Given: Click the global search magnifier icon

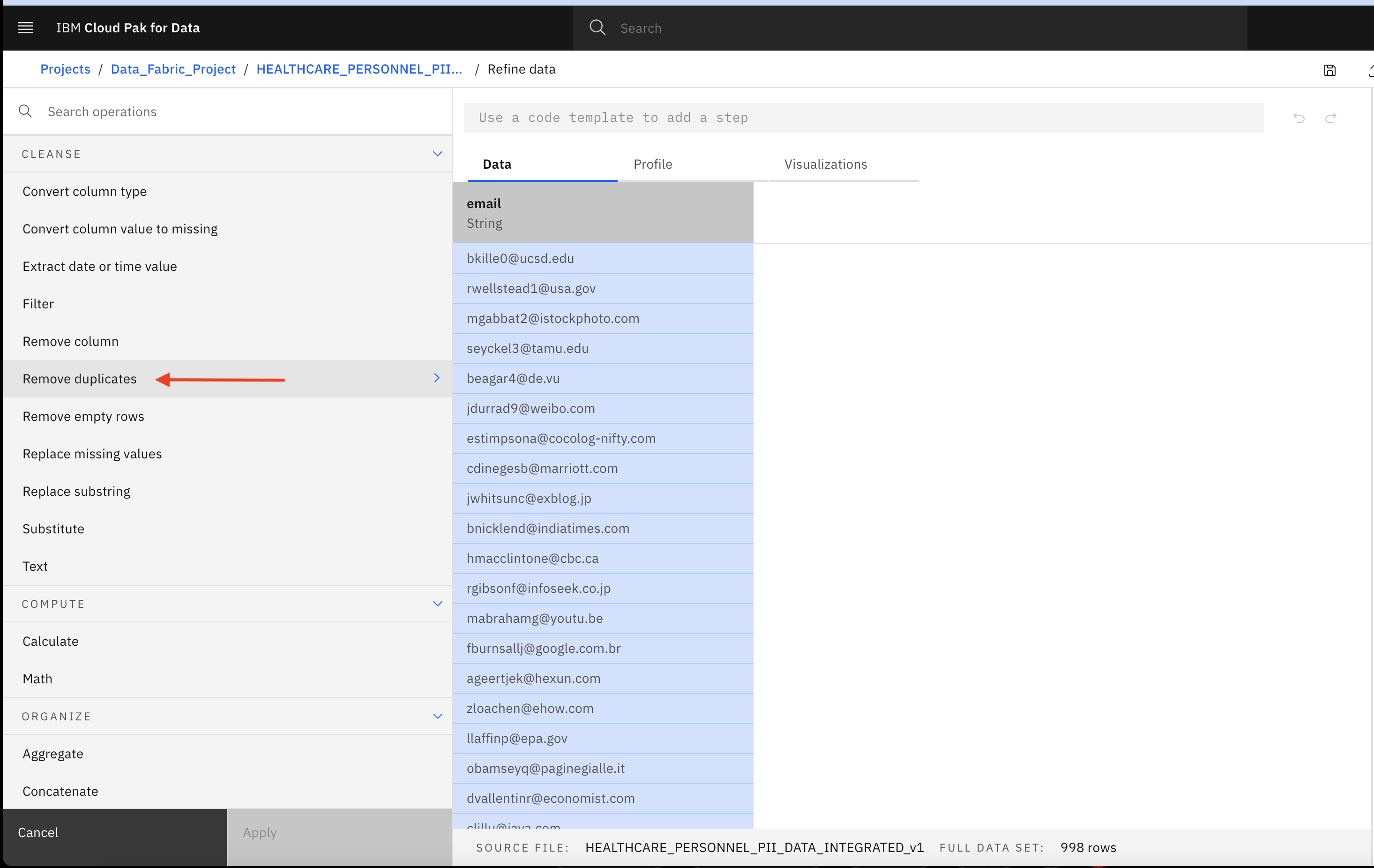Looking at the screenshot, I should point(597,27).
